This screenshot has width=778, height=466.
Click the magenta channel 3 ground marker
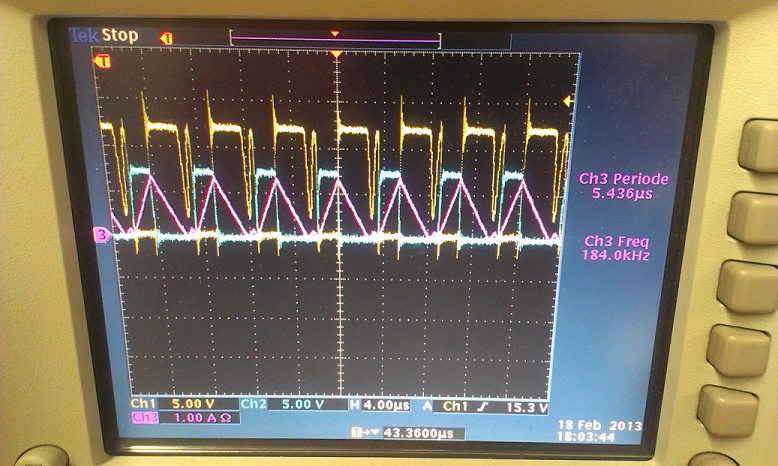pos(103,235)
